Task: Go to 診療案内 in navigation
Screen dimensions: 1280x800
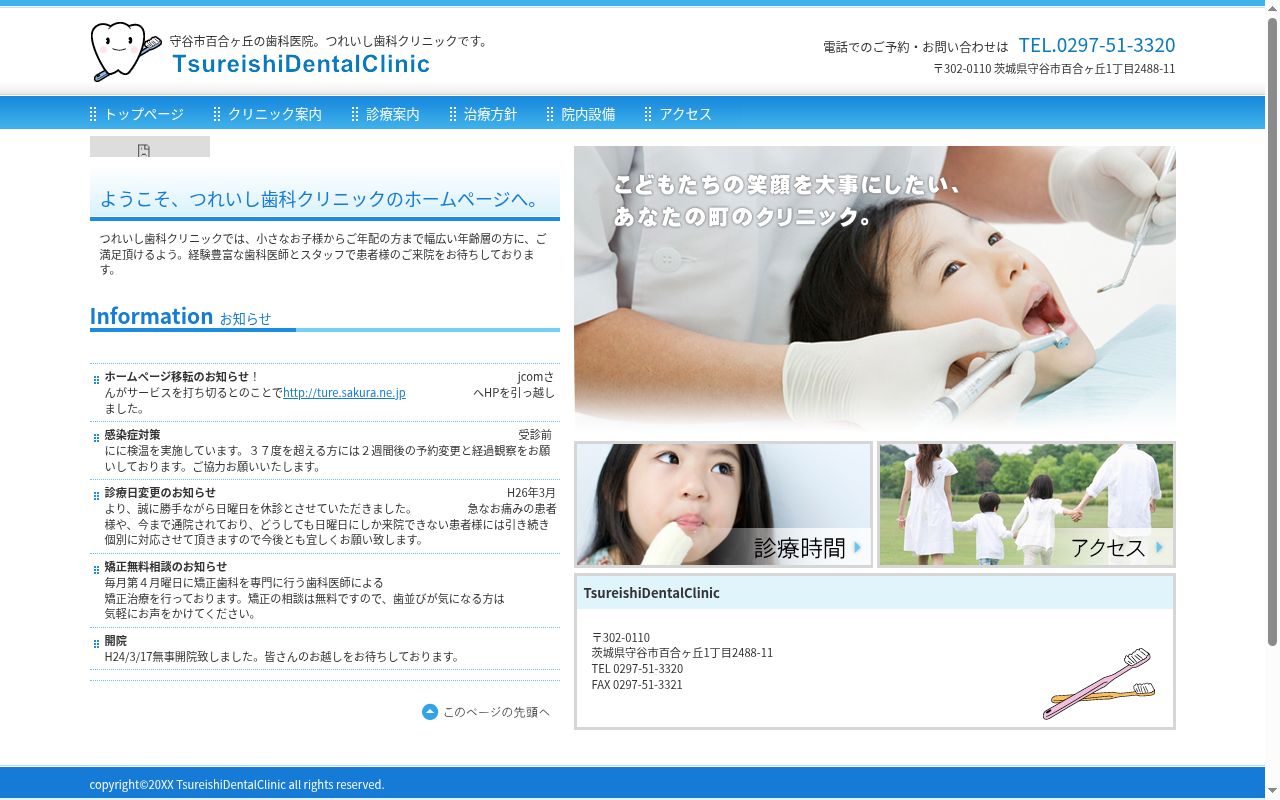Action: coord(385,114)
